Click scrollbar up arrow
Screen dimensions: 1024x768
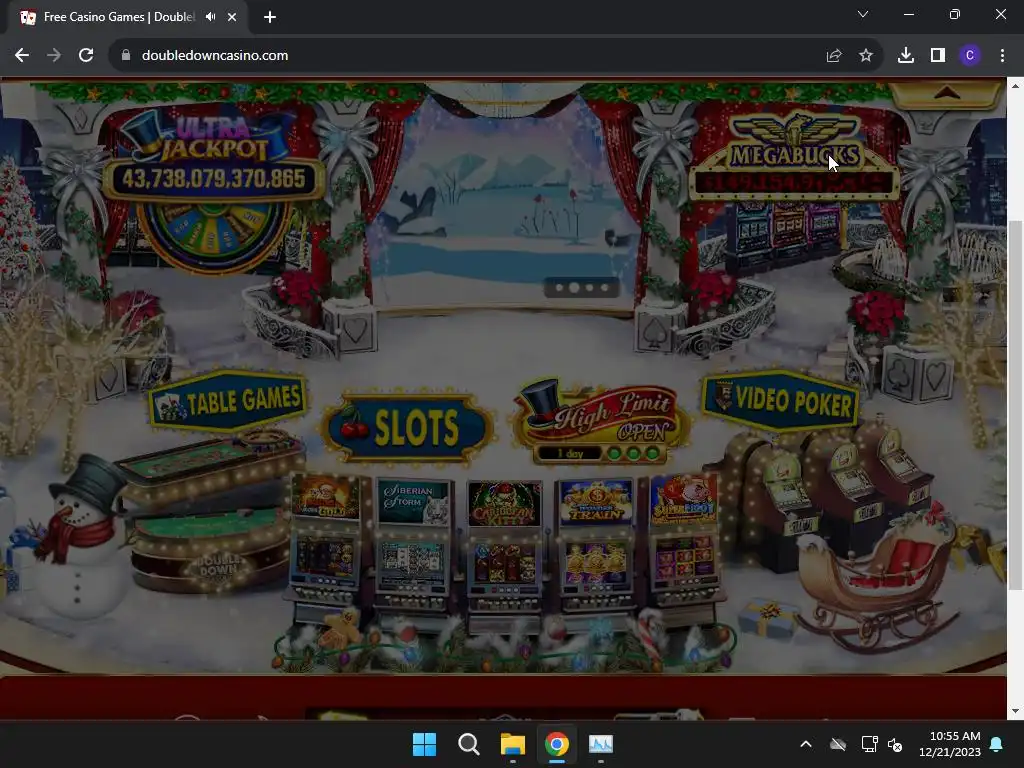click(x=1015, y=86)
